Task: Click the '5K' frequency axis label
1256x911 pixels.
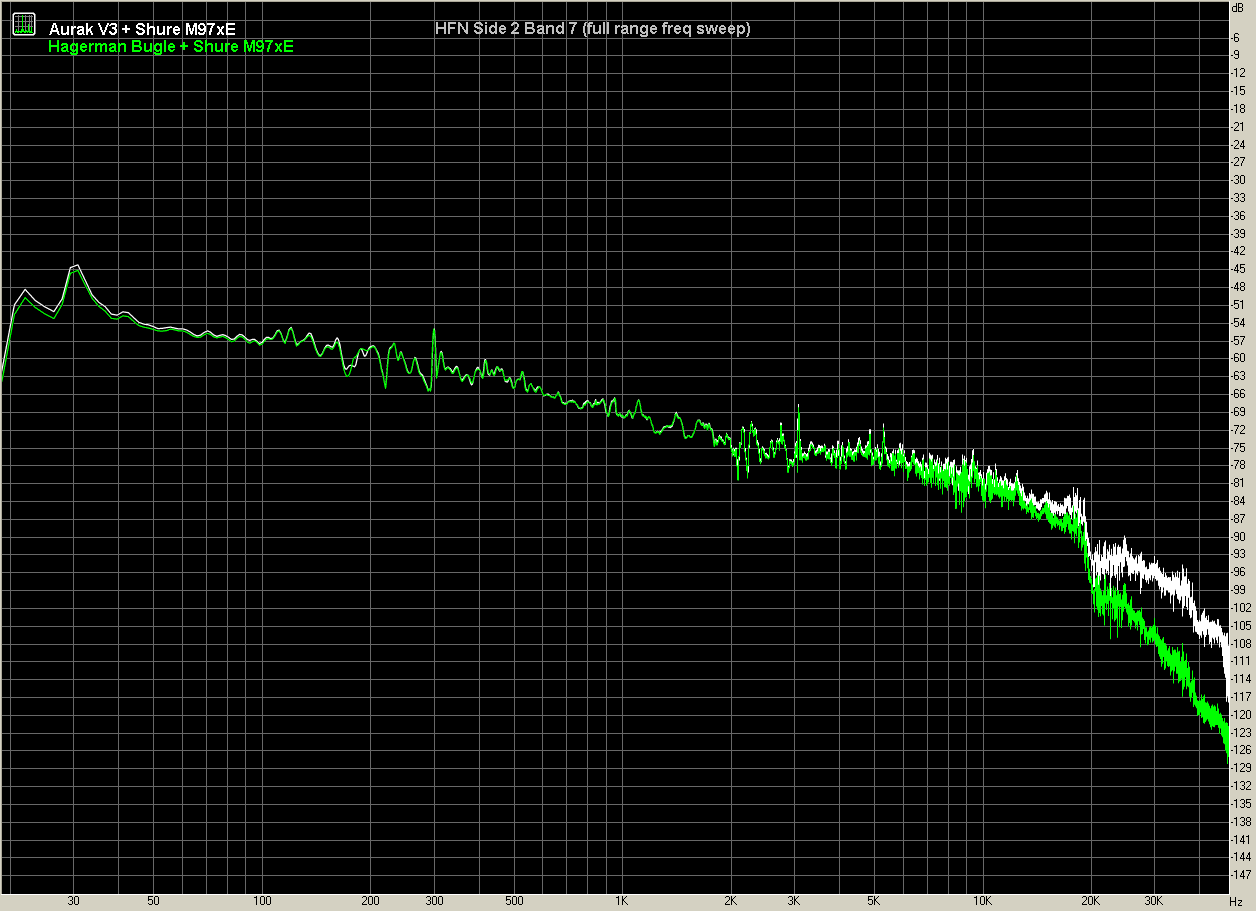Action: pos(874,902)
